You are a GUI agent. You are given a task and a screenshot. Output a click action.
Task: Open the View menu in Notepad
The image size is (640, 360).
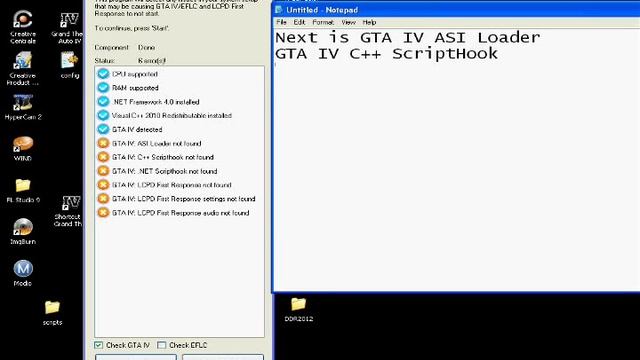348,22
